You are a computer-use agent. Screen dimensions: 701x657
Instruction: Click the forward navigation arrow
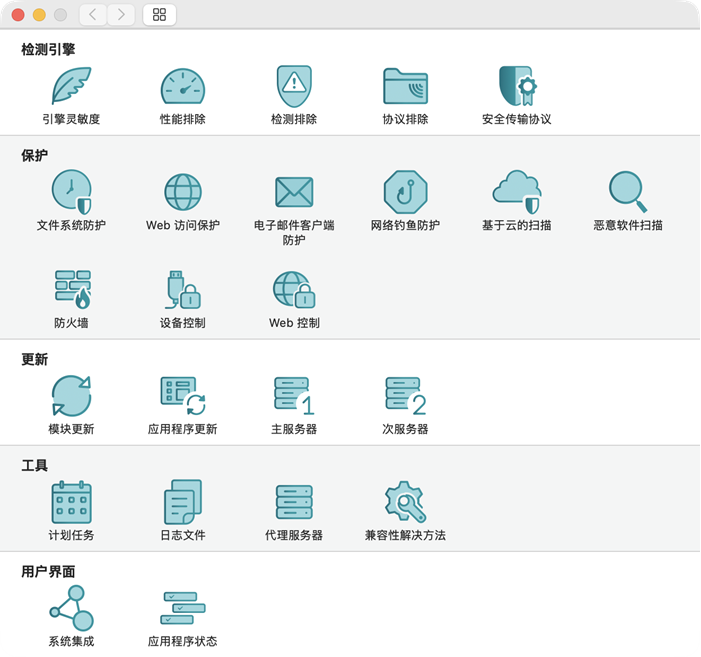(x=121, y=15)
